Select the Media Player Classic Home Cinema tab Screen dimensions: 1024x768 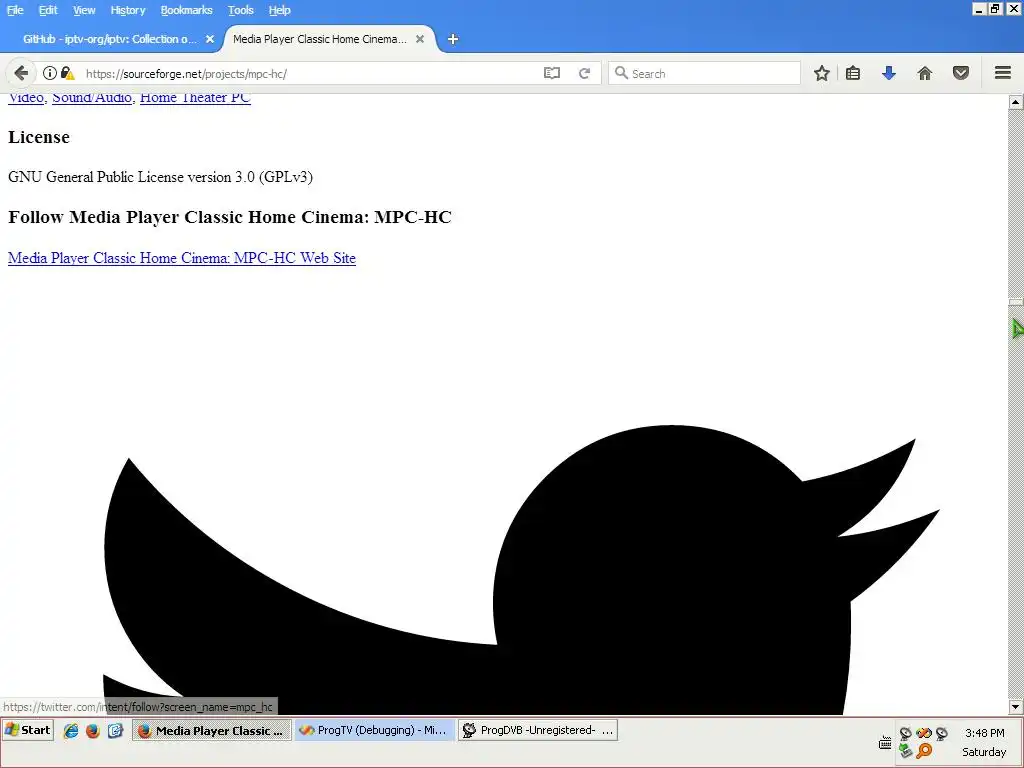click(x=320, y=39)
